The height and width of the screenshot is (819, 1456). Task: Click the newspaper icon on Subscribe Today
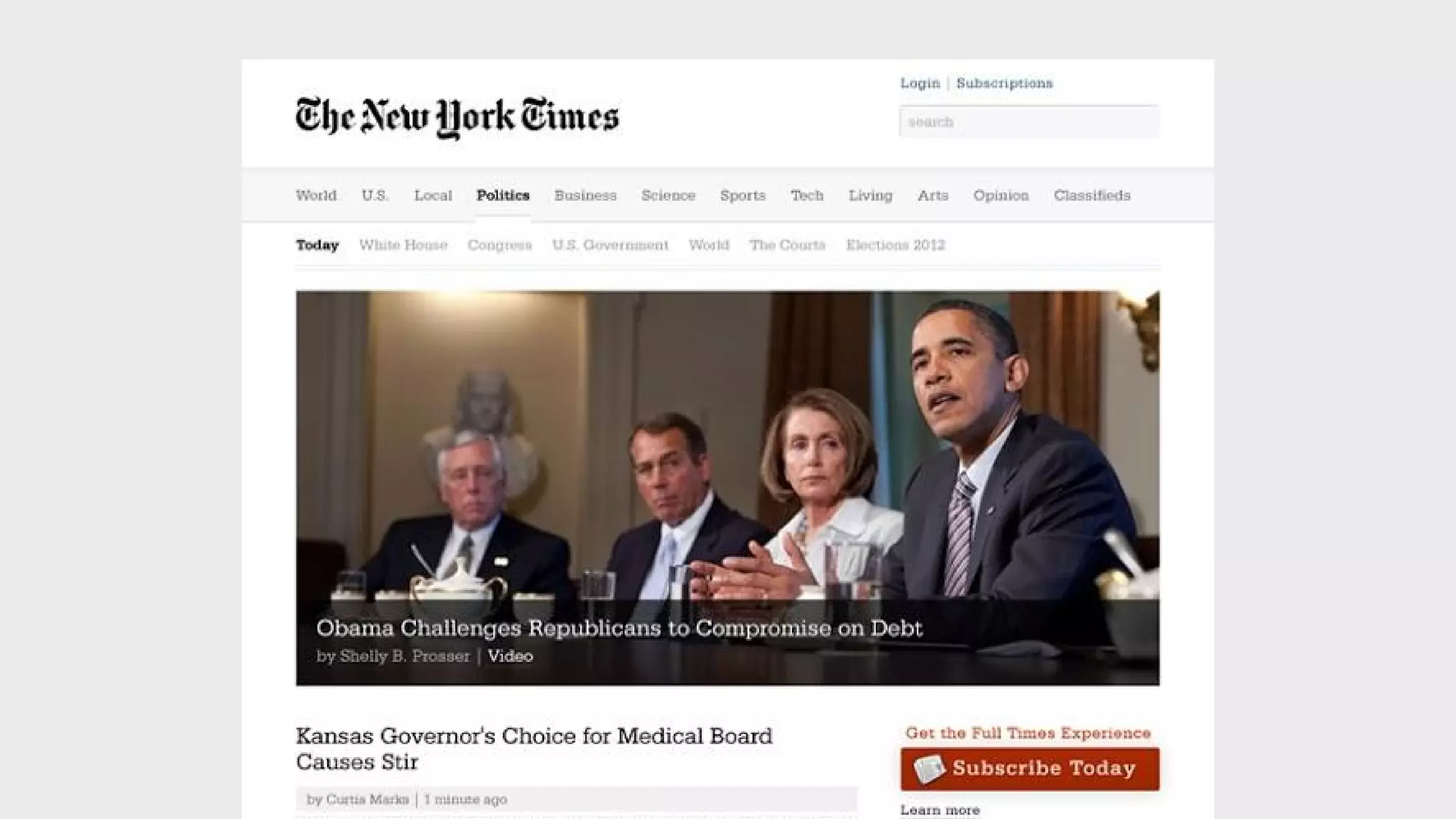pos(929,769)
